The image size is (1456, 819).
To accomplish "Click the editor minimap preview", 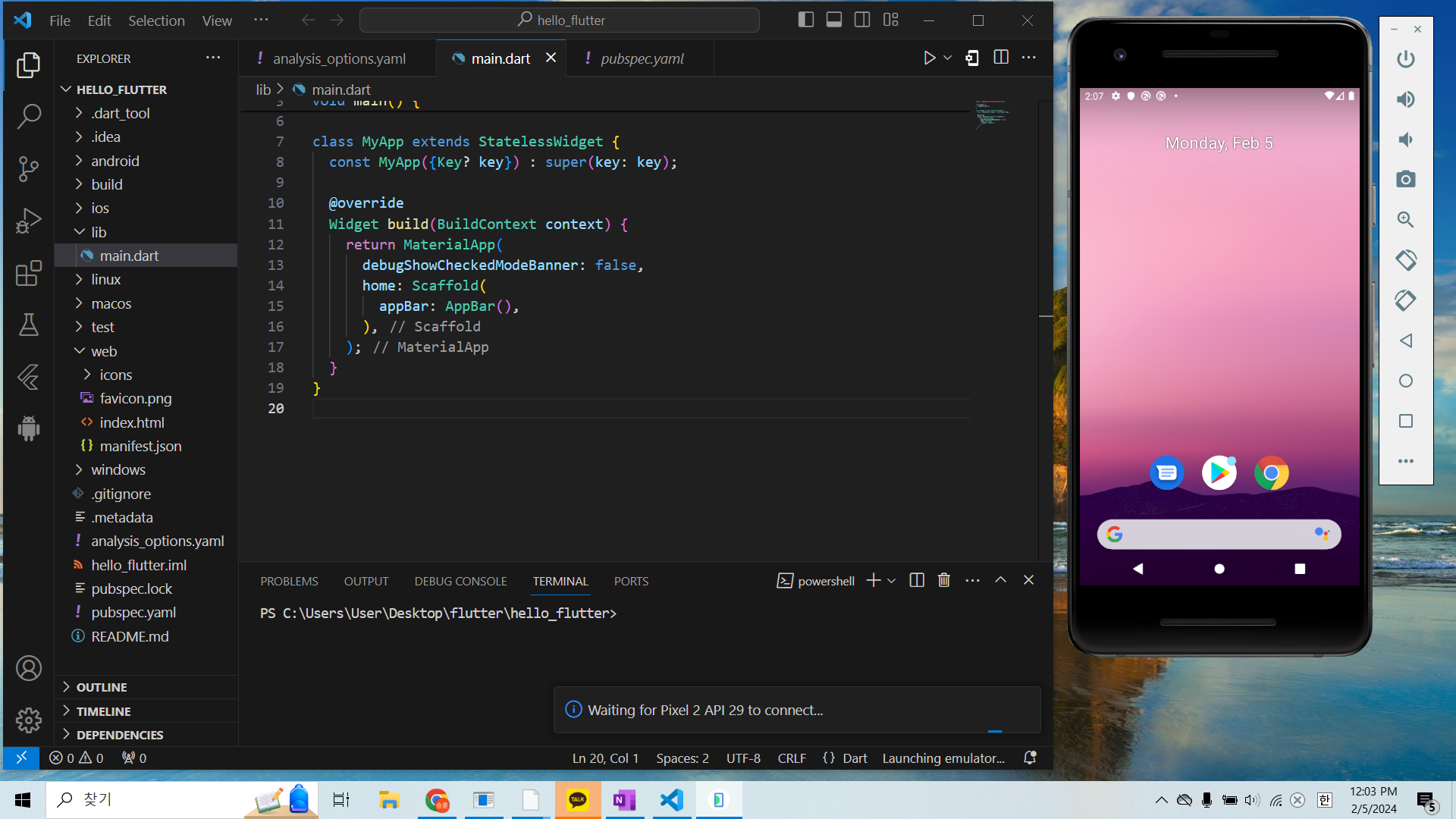I will [991, 114].
